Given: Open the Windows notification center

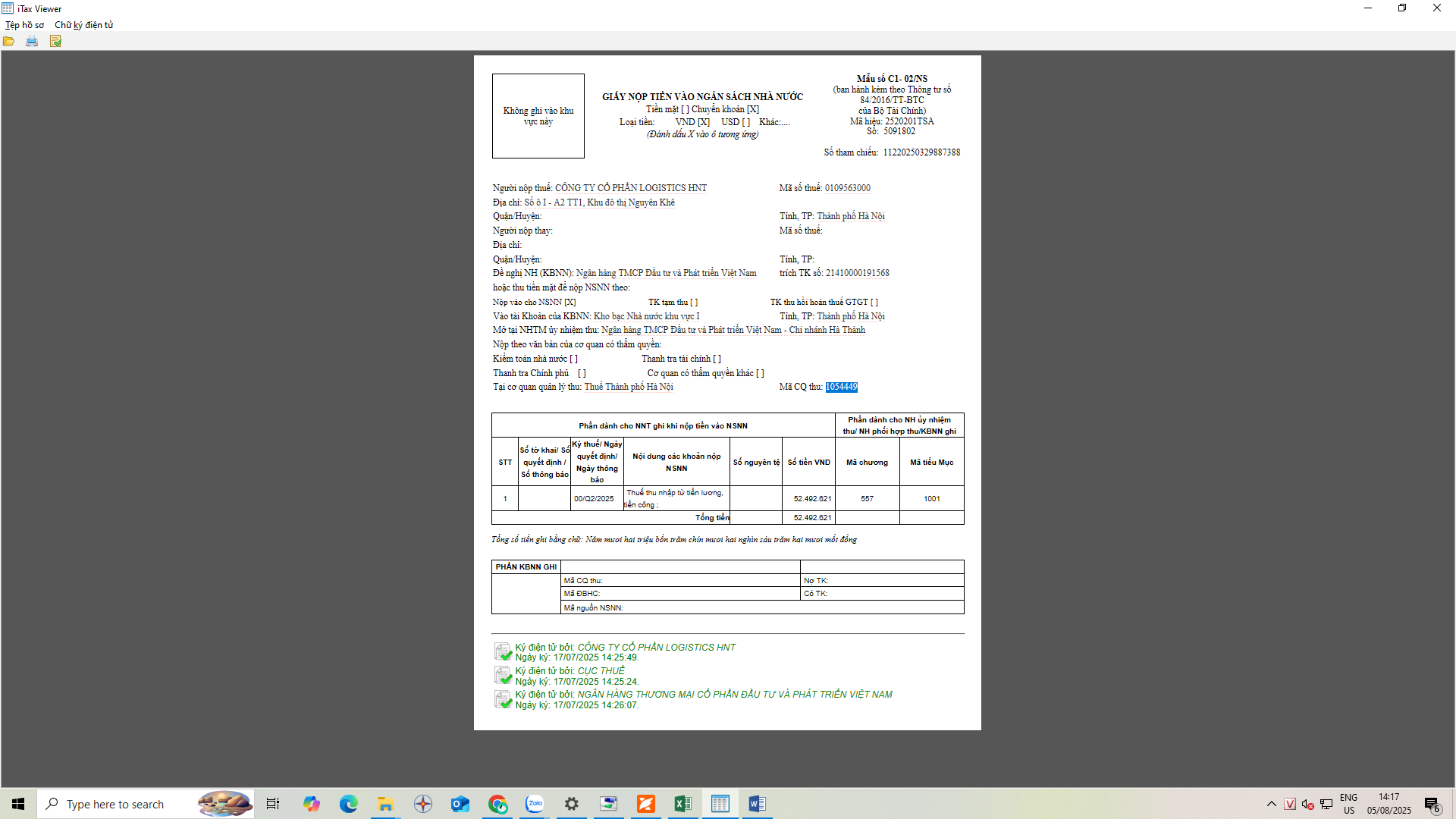Looking at the screenshot, I should [1432, 804].
